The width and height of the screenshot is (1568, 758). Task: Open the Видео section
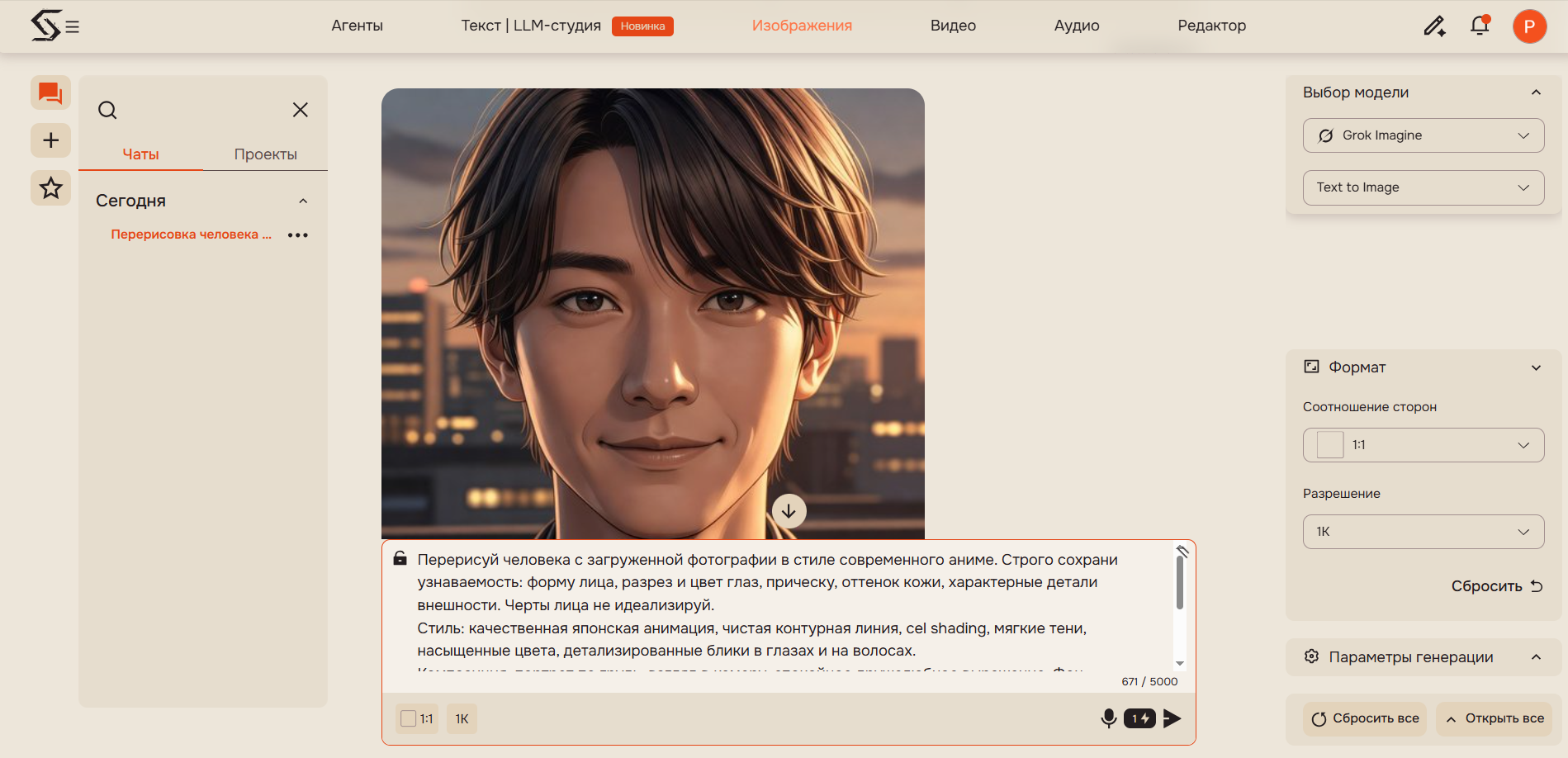pos(953,26)
